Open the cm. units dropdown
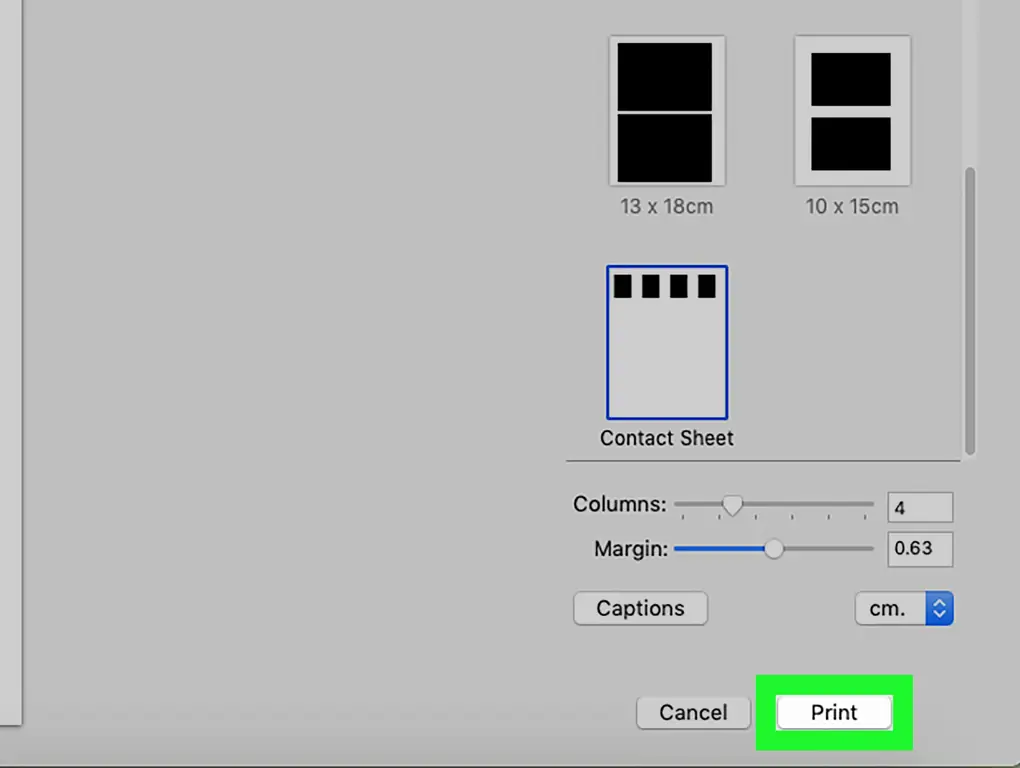The width and height of the screenshot is (1020, 768). click(x=904, y=608)
